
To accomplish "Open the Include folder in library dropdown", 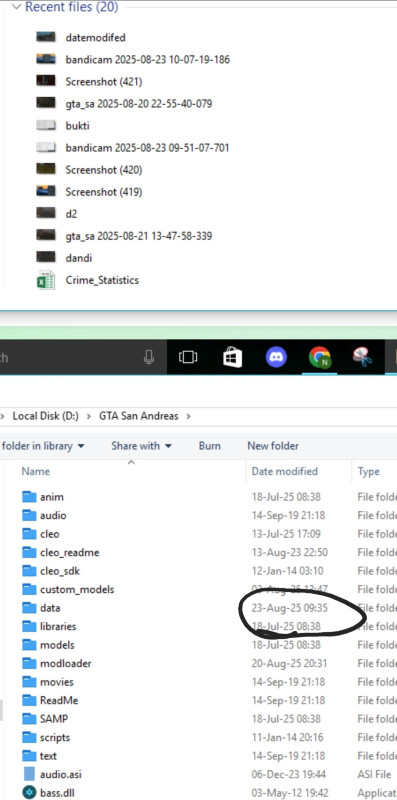I will pyautogui.click(x=43, y=446).
